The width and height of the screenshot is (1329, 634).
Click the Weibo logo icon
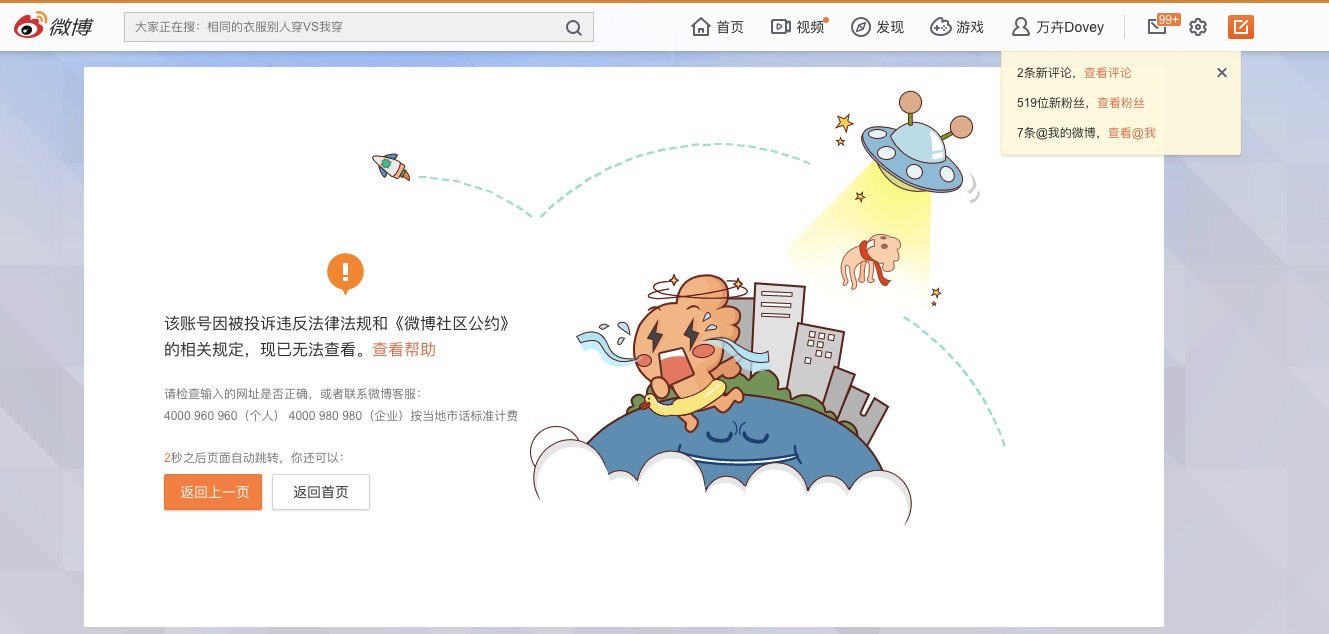(31, 27)
